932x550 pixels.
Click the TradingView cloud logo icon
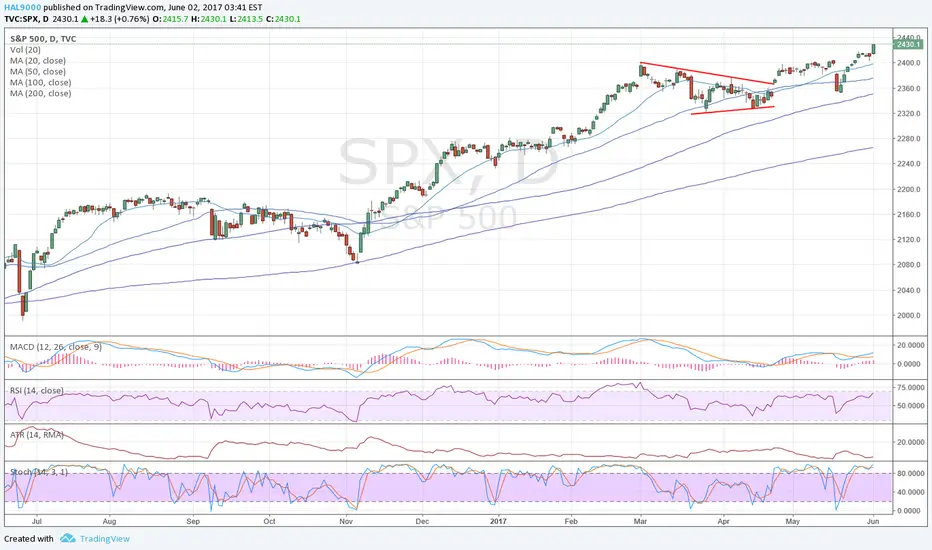[68, 538]
